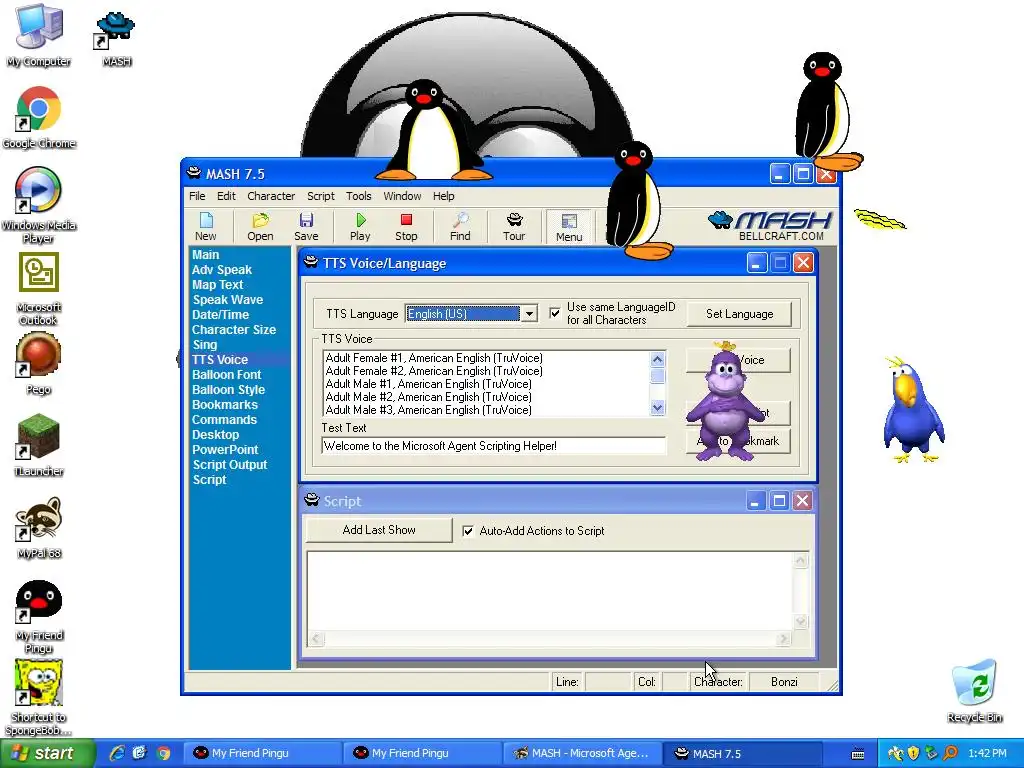
Task: Open the Character menu
Action: [x=271, y=196]
